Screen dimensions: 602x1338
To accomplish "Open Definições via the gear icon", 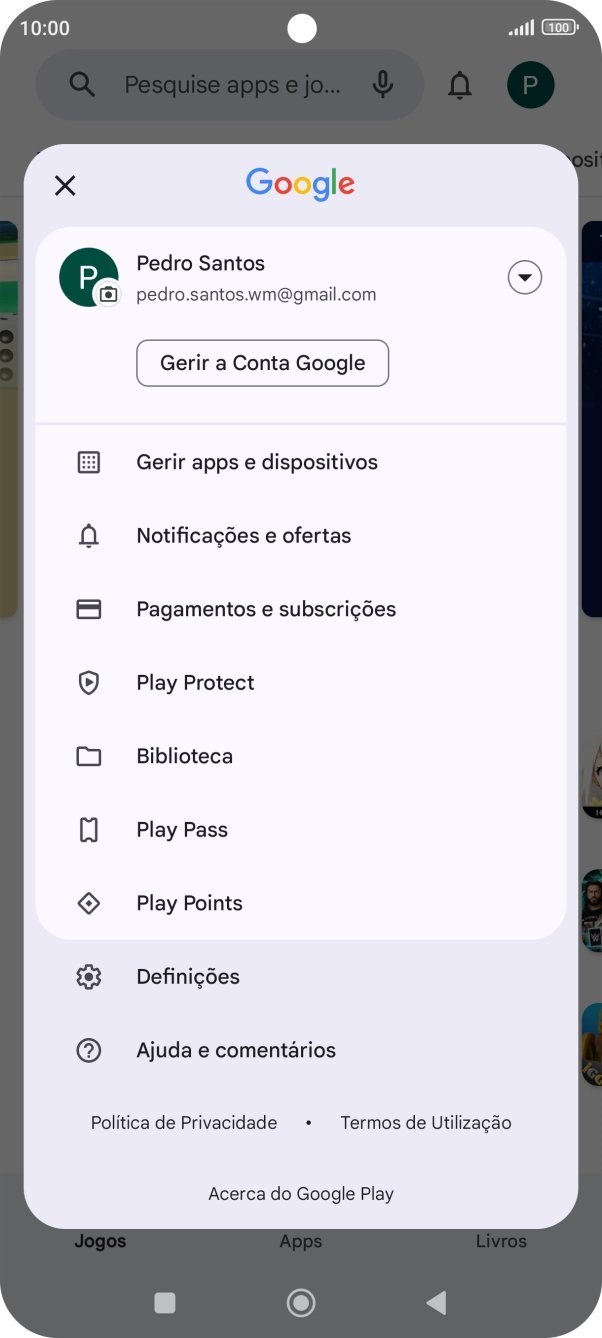I will 89,976.
